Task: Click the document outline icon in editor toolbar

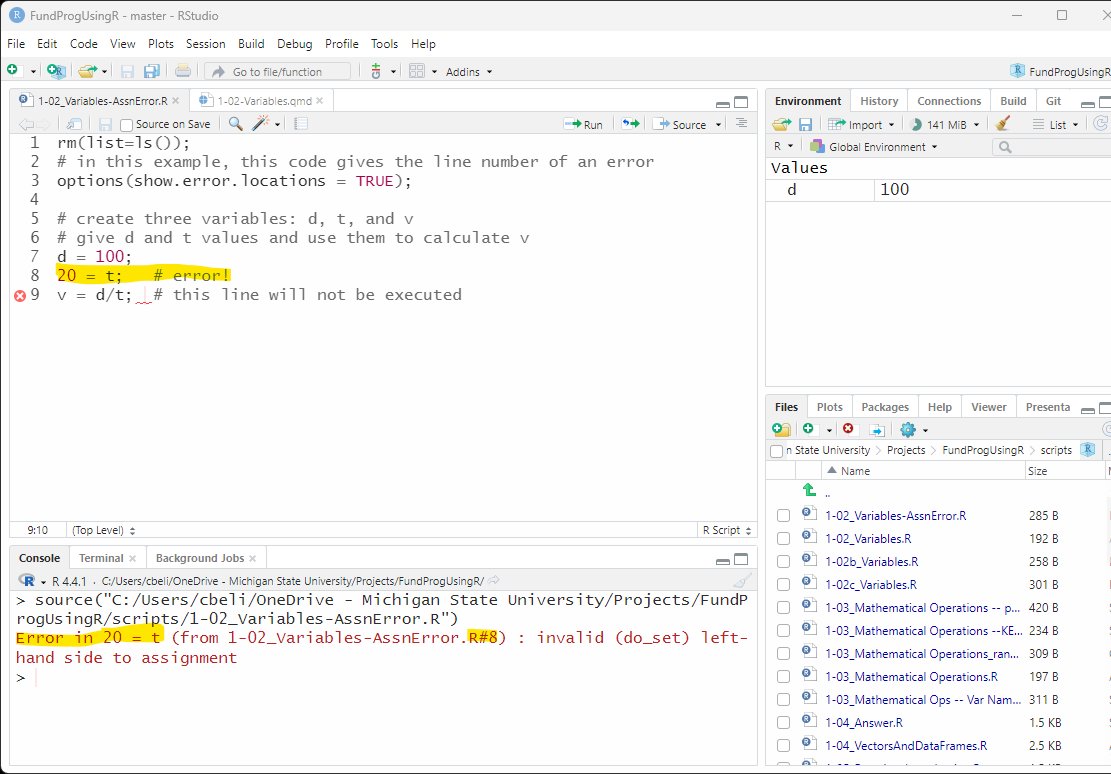Action: 741,123
